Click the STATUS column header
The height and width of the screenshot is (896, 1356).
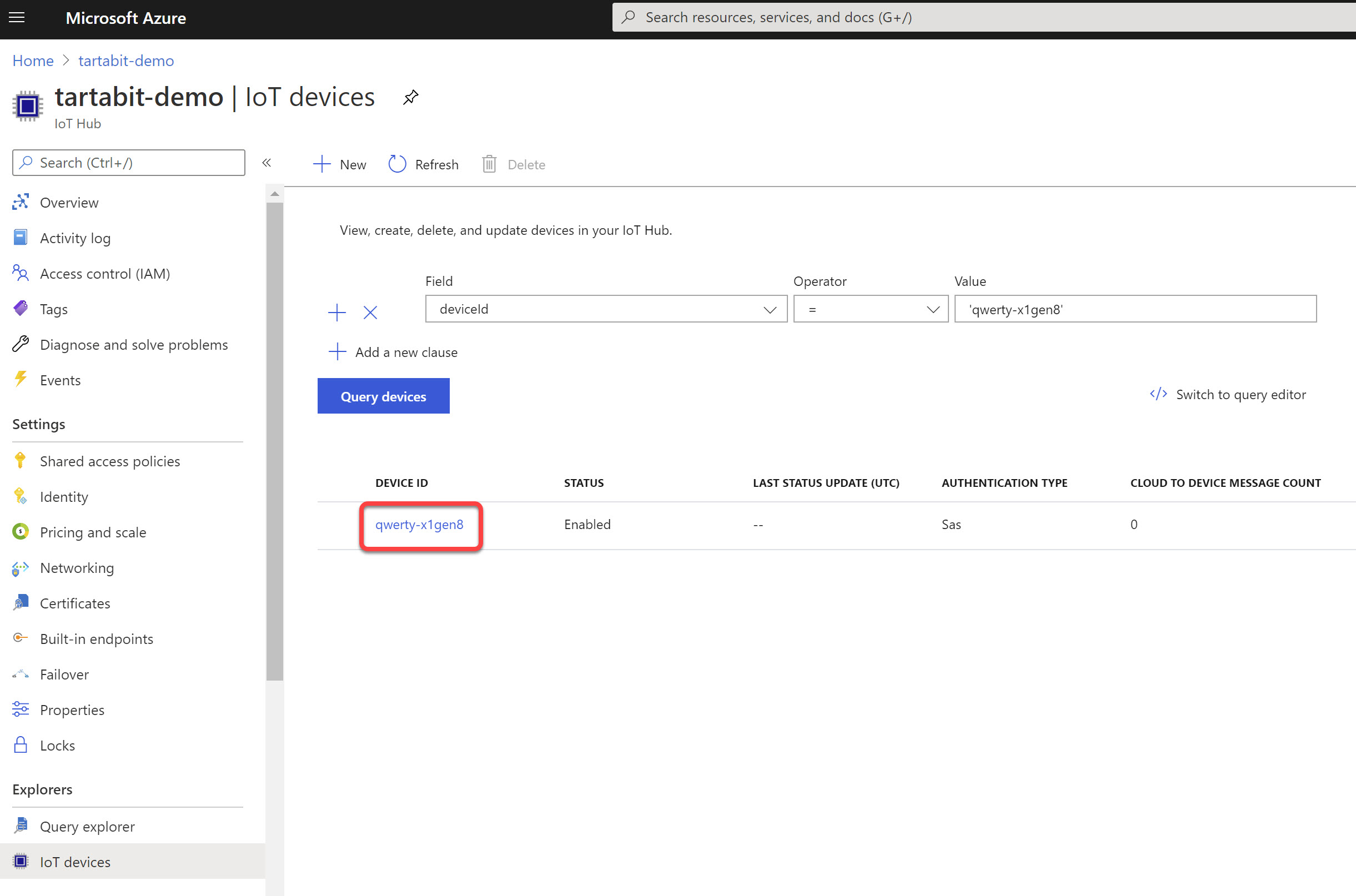pos(584,483)
